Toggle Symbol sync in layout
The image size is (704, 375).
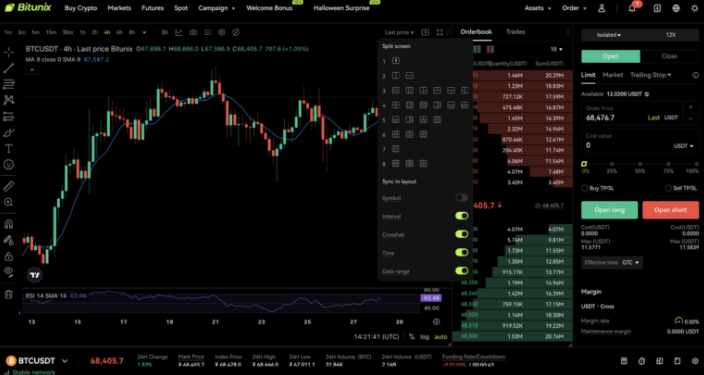coord(462,198)
